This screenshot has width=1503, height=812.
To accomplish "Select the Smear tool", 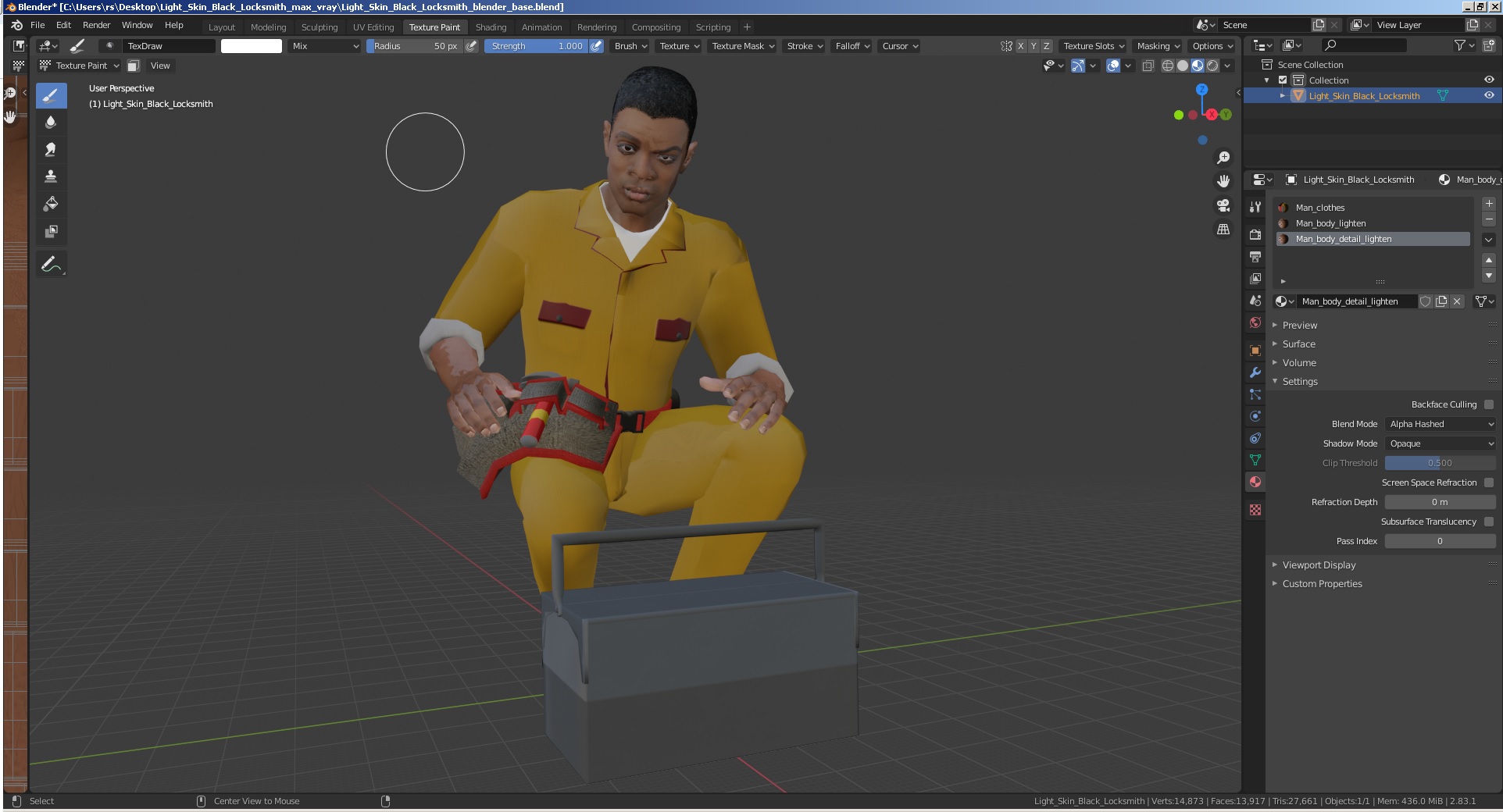I will coord(51,149).
